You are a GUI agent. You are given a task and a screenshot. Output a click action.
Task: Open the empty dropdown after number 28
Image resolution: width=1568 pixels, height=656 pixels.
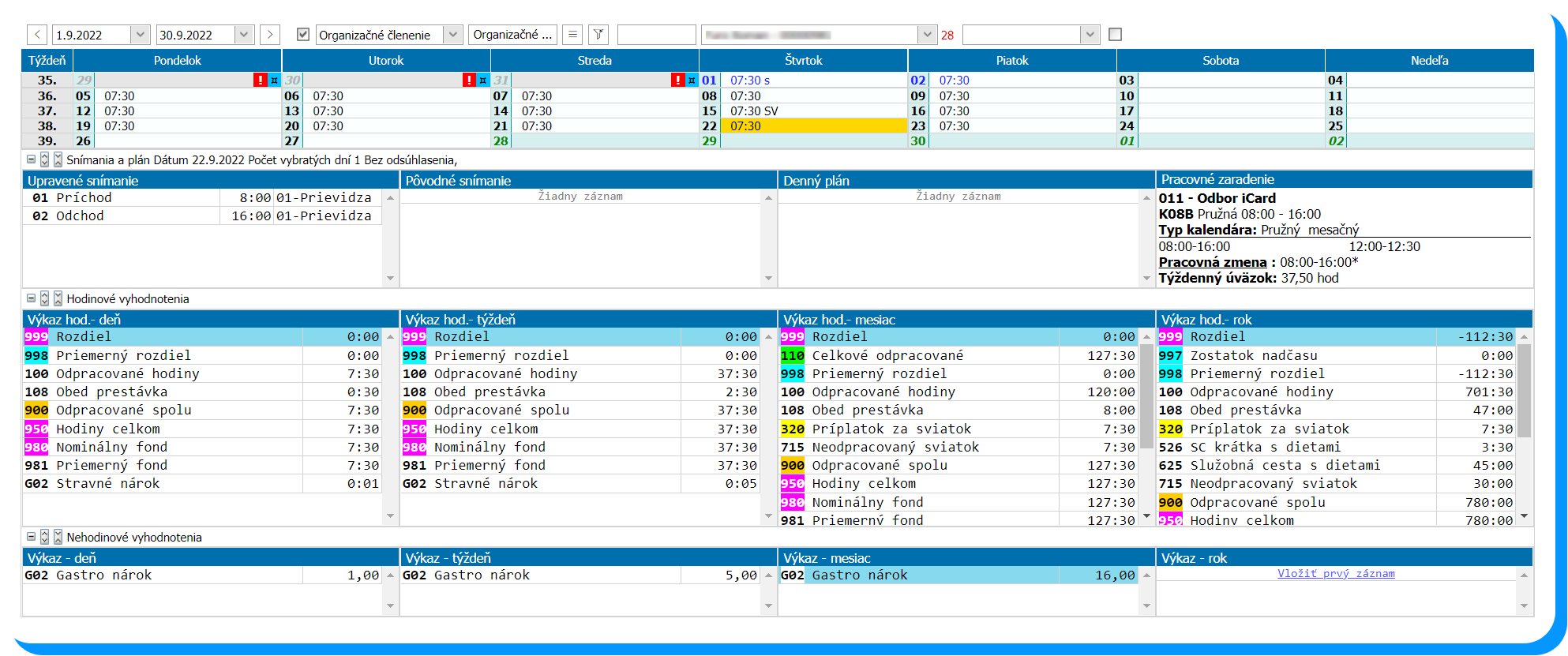point(1090,35)
